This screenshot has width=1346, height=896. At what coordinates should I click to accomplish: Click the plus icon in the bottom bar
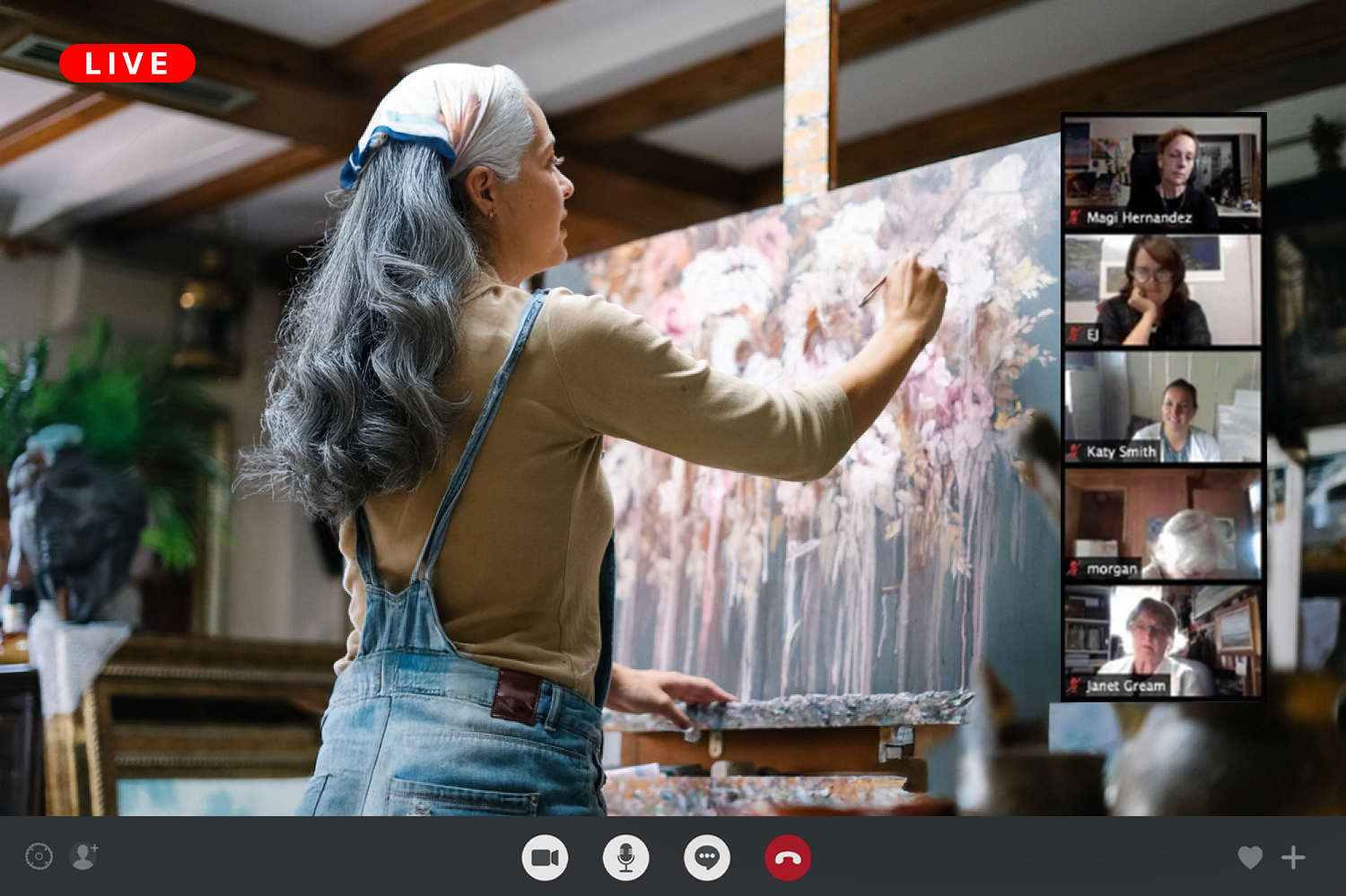[x=1293, y=857]
